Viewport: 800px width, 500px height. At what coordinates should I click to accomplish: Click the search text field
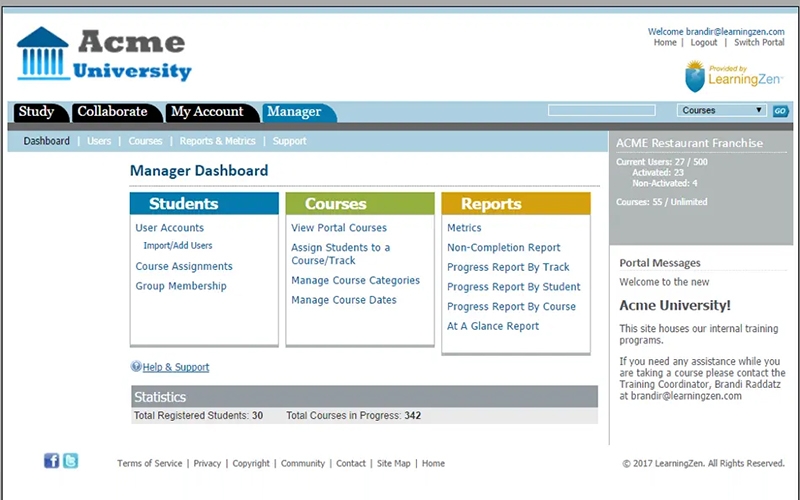[x=602, y=111]
